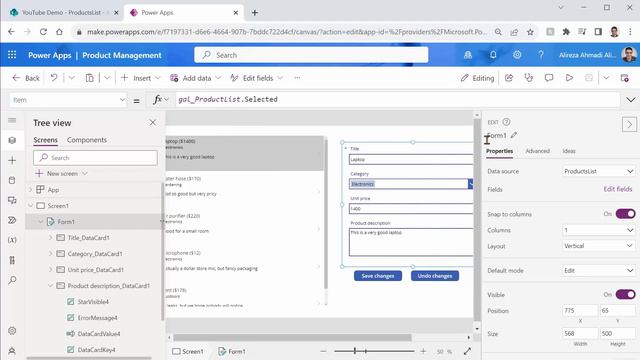Image resolution: width=640 pixels, height=360 pixels.
Task: Expand the App node in tree
Action: click(30, 189)
